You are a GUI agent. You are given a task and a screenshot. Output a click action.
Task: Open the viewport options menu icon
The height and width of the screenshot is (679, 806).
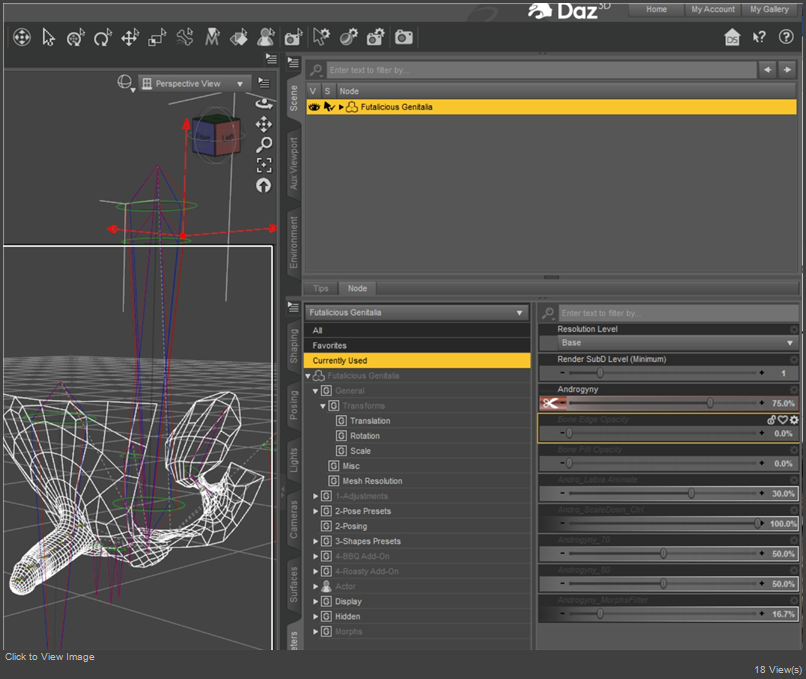click(x=264, y=82)
